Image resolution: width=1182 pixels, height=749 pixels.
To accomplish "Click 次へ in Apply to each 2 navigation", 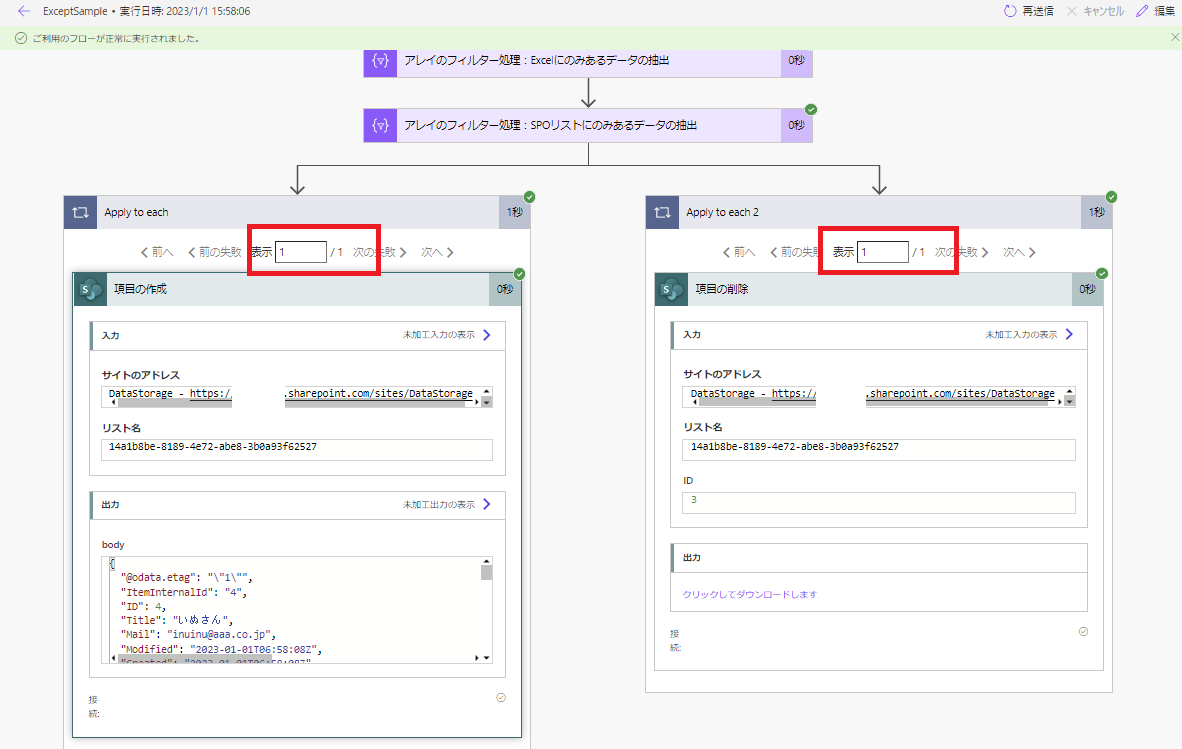I will pos(1018,252).
